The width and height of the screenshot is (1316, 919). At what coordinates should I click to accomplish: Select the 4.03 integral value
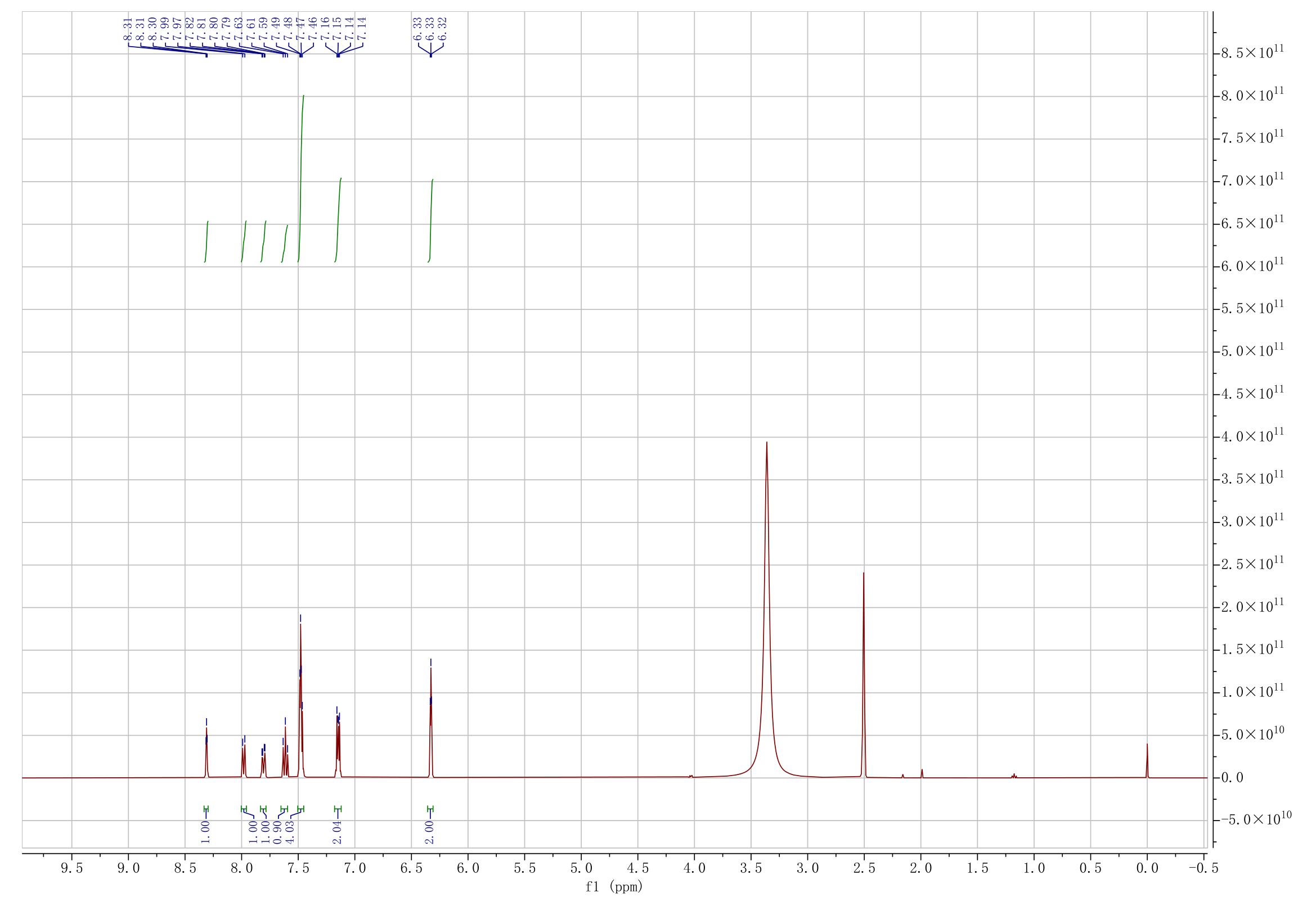[x=290, y=832]
